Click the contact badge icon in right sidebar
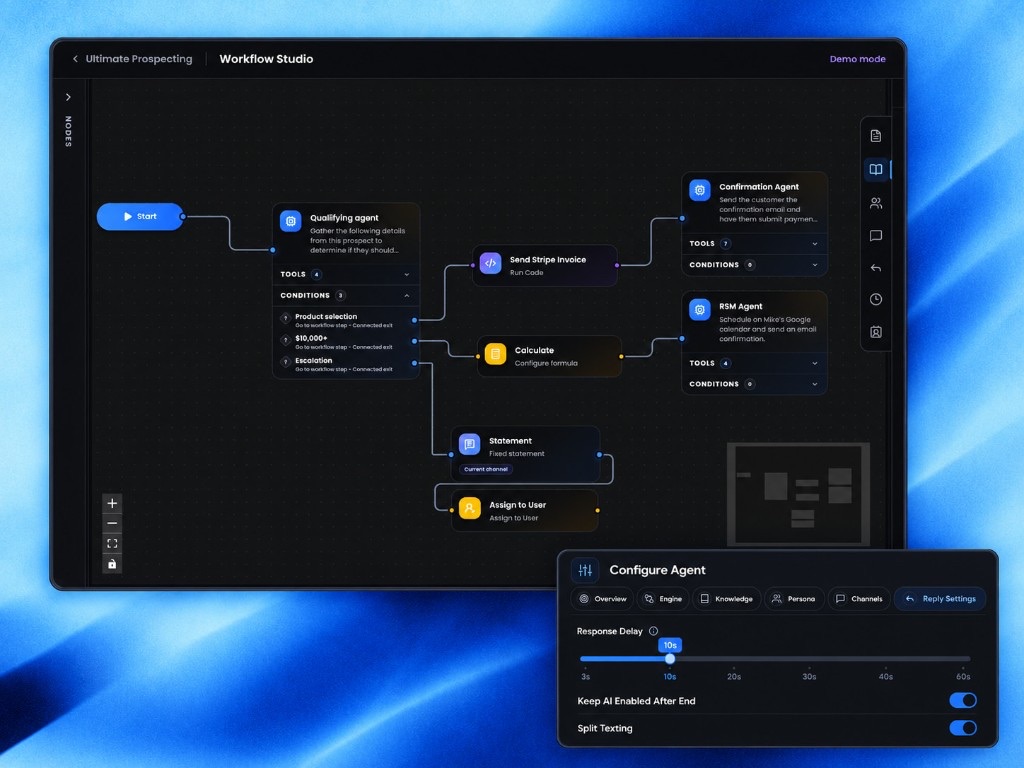1024x768 pixels. pyautogui.click(x=876, y=332)
